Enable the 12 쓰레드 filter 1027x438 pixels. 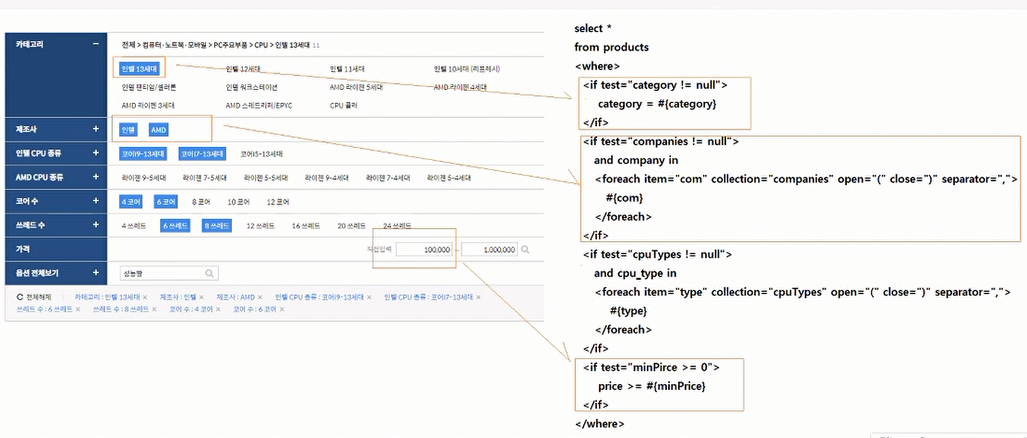(261, 225)
